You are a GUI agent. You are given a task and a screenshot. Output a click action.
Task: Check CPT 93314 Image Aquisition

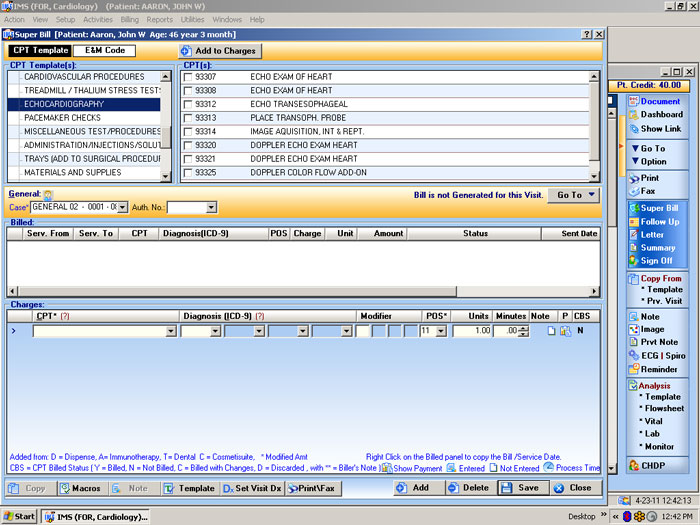(188, 132)
